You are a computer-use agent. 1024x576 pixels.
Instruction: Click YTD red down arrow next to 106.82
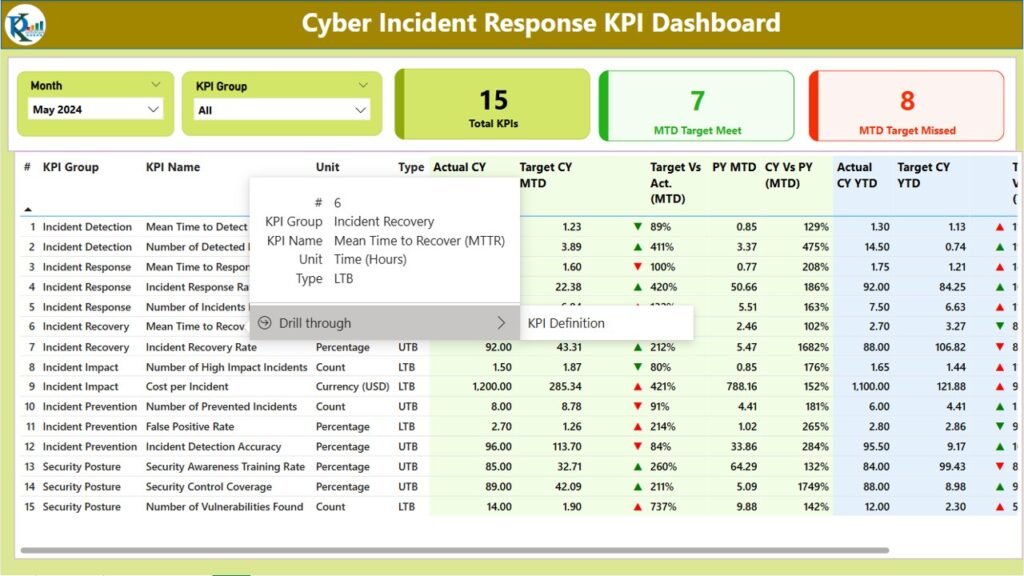click(x=1000, y=347)
